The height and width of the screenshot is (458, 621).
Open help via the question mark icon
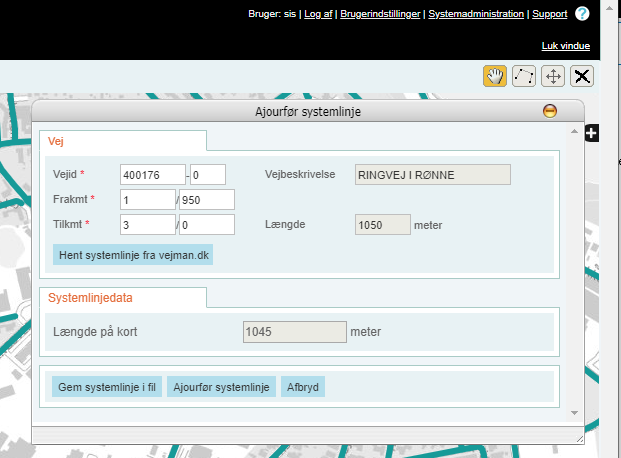pos(582,14)
